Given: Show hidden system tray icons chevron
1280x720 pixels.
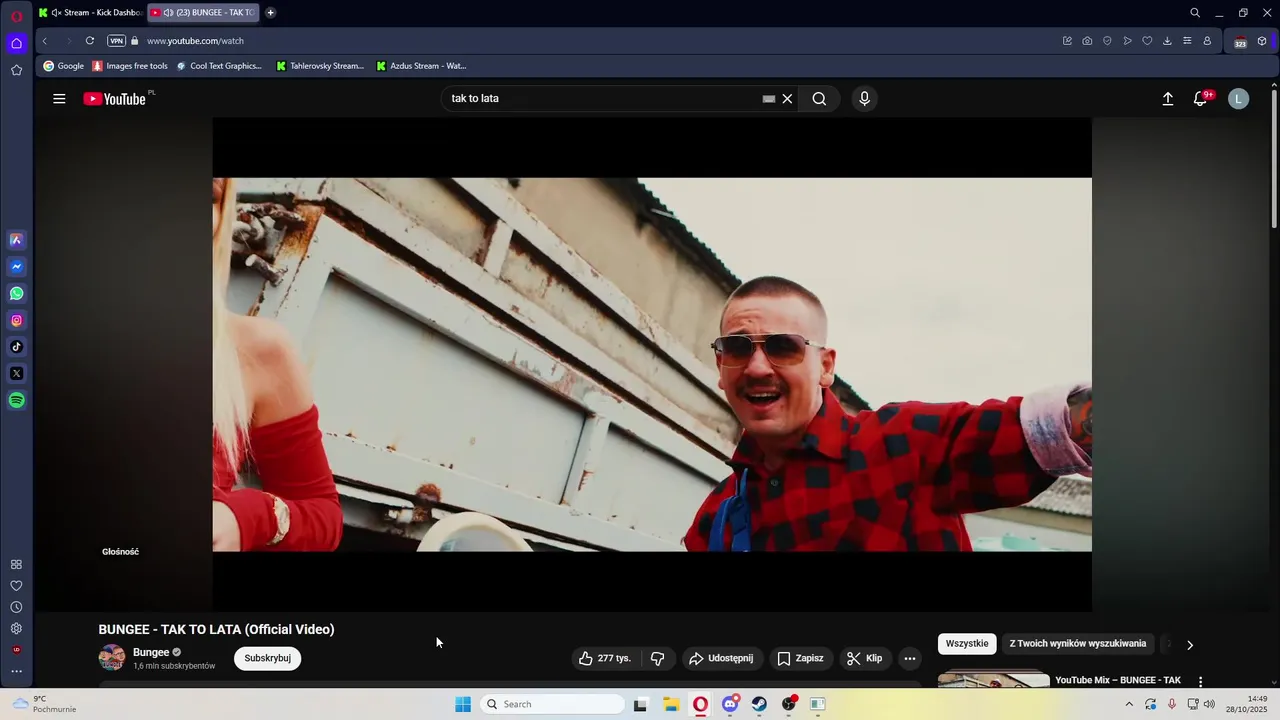Looking at the screenshot, I should coord(1129,704).
